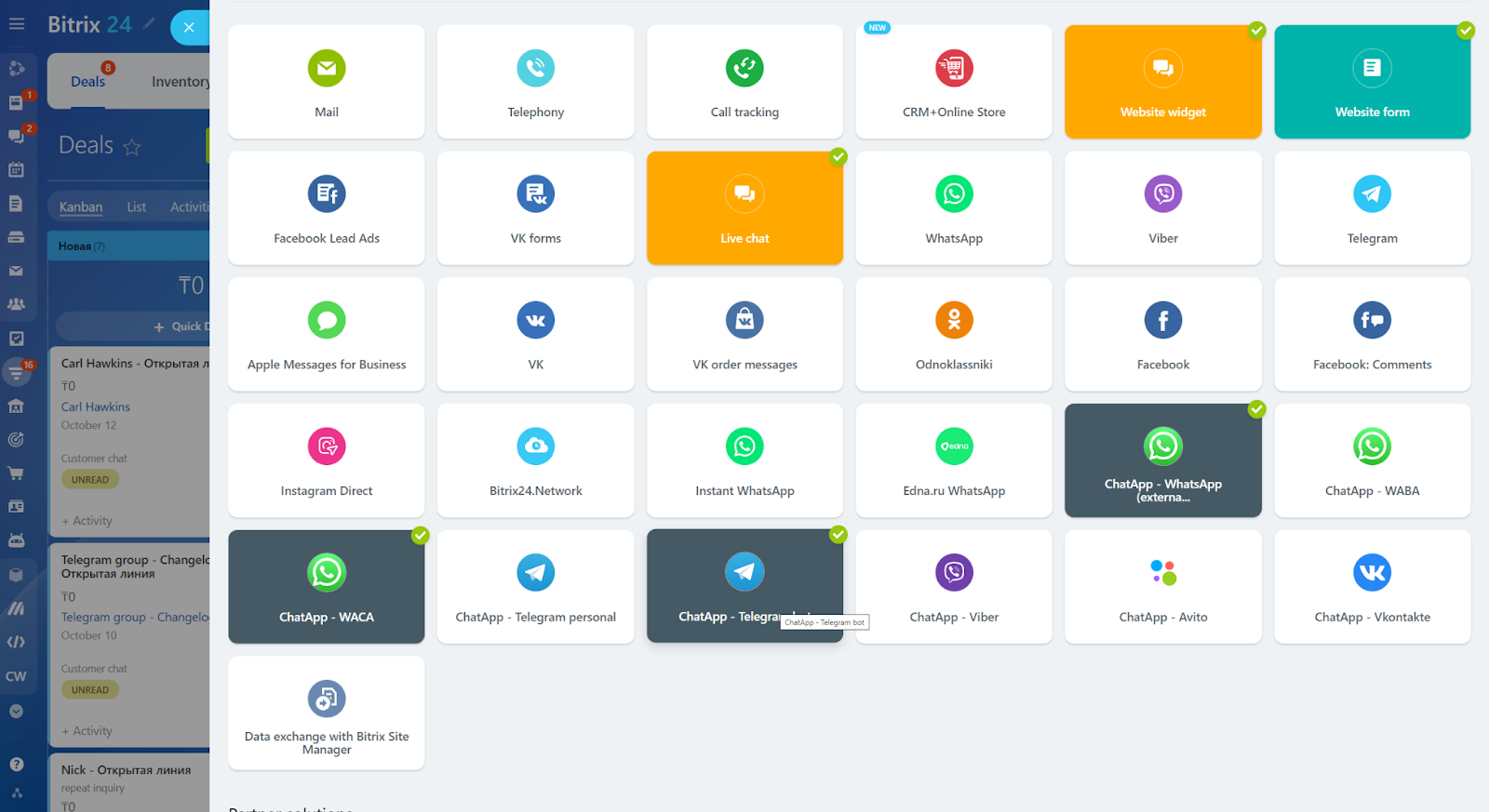Switch to the Deals tab

tap(88, 82)
